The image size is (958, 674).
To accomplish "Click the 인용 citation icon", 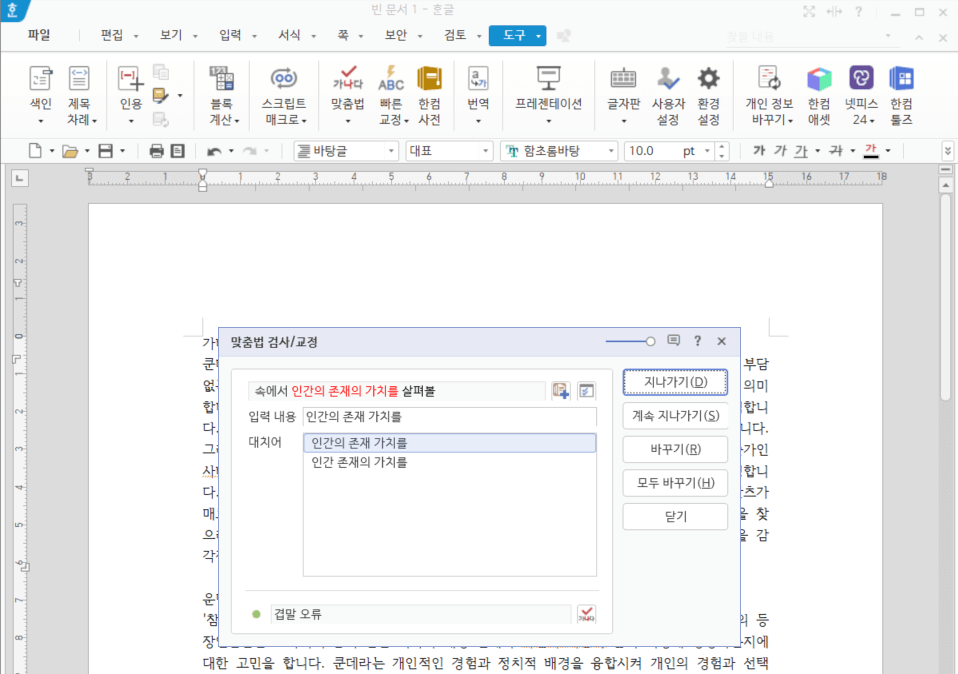I will (130, 79).
